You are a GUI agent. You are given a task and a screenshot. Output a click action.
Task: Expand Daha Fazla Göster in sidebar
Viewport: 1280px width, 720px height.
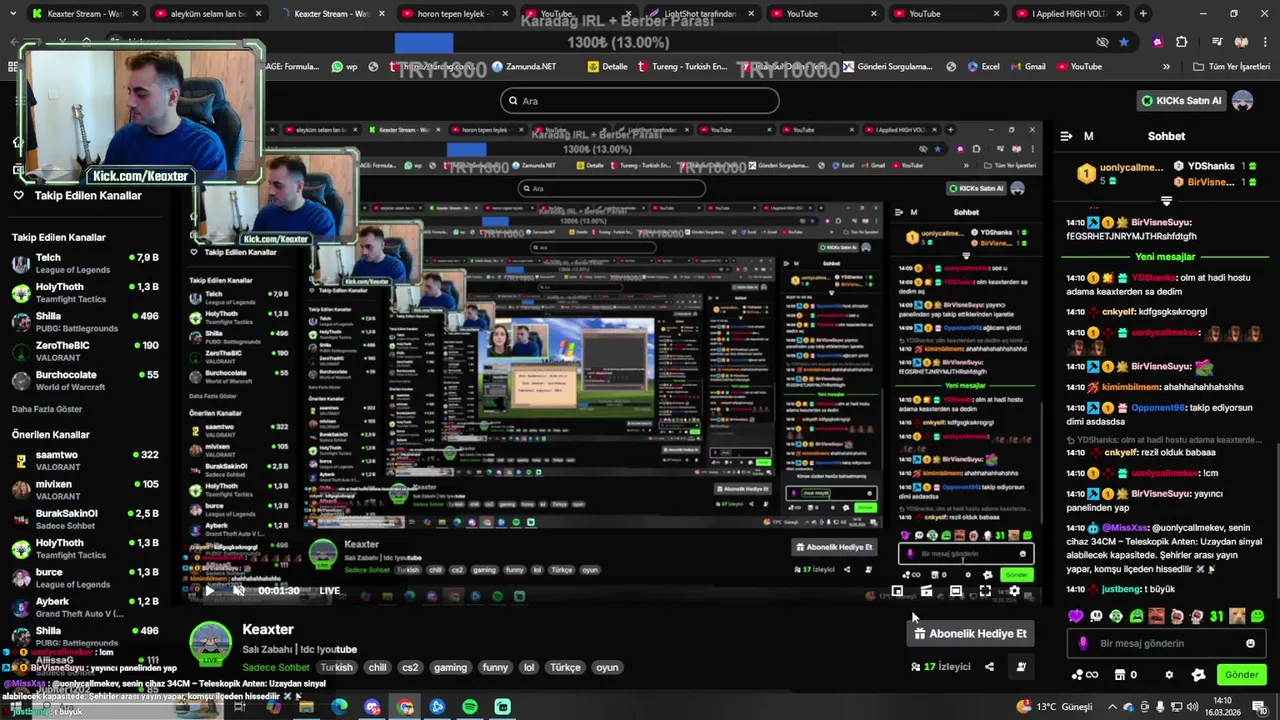pos(47,409)
